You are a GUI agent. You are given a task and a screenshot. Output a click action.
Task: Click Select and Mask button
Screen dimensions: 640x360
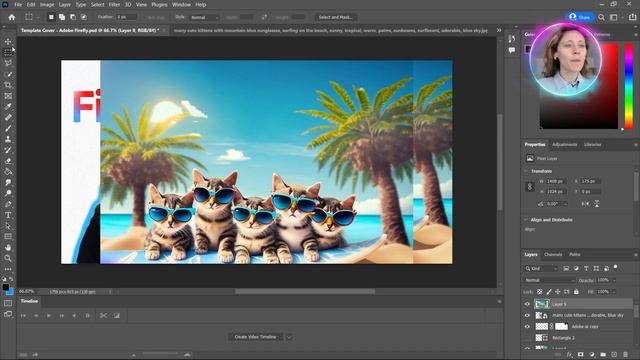(x=336, y=17)
